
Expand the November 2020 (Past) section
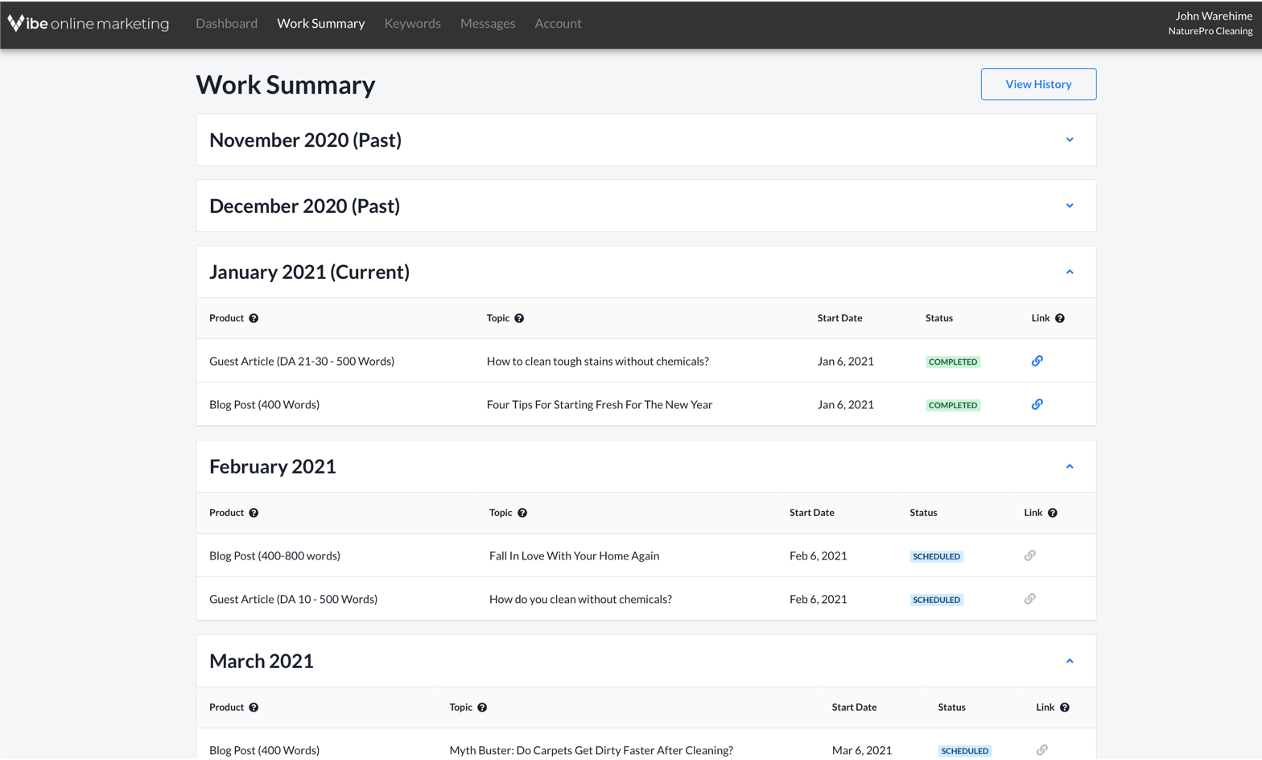pyautogui.click(x=1069, y=140)
